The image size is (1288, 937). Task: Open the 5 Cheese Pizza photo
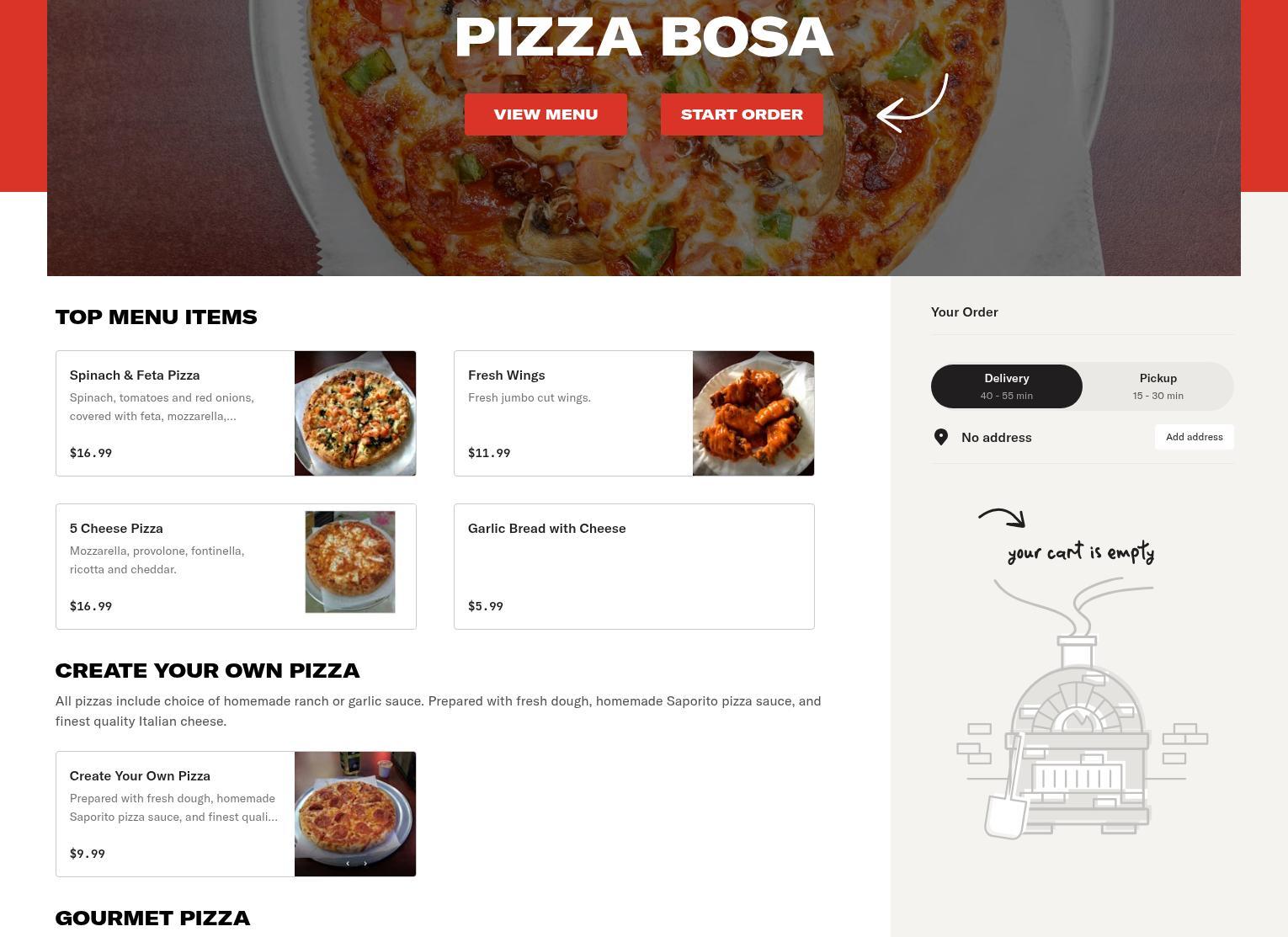(350, 562)
